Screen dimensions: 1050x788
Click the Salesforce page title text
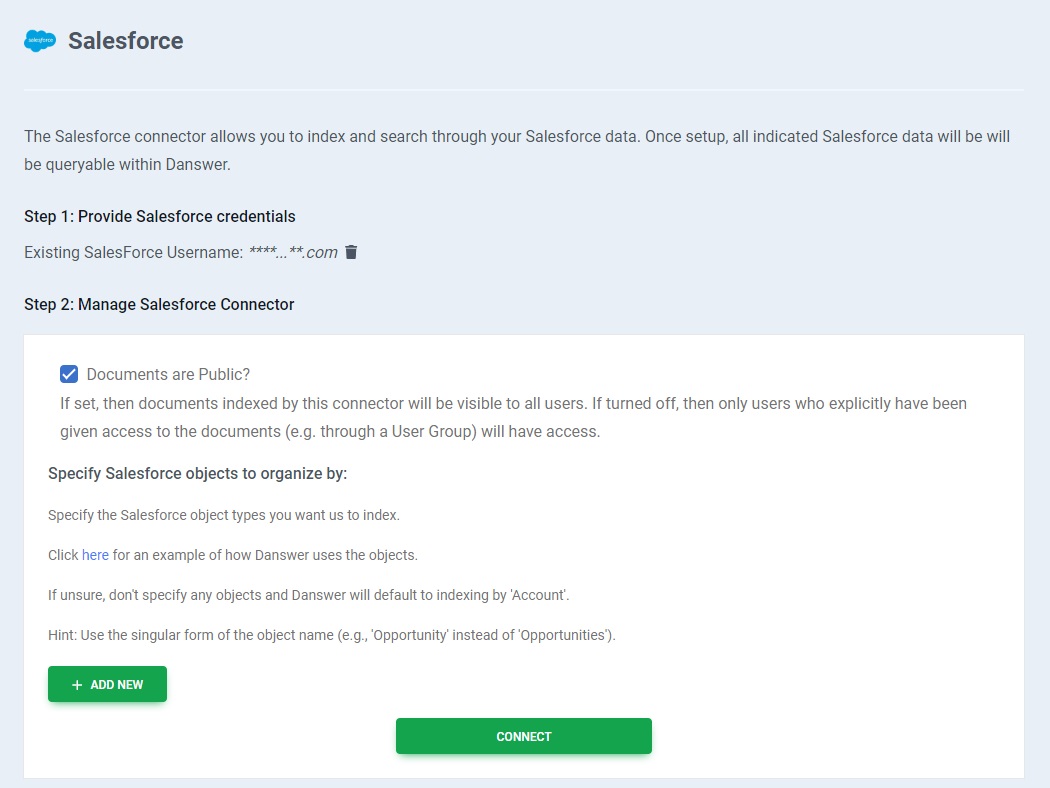click(x=125, y=41)
